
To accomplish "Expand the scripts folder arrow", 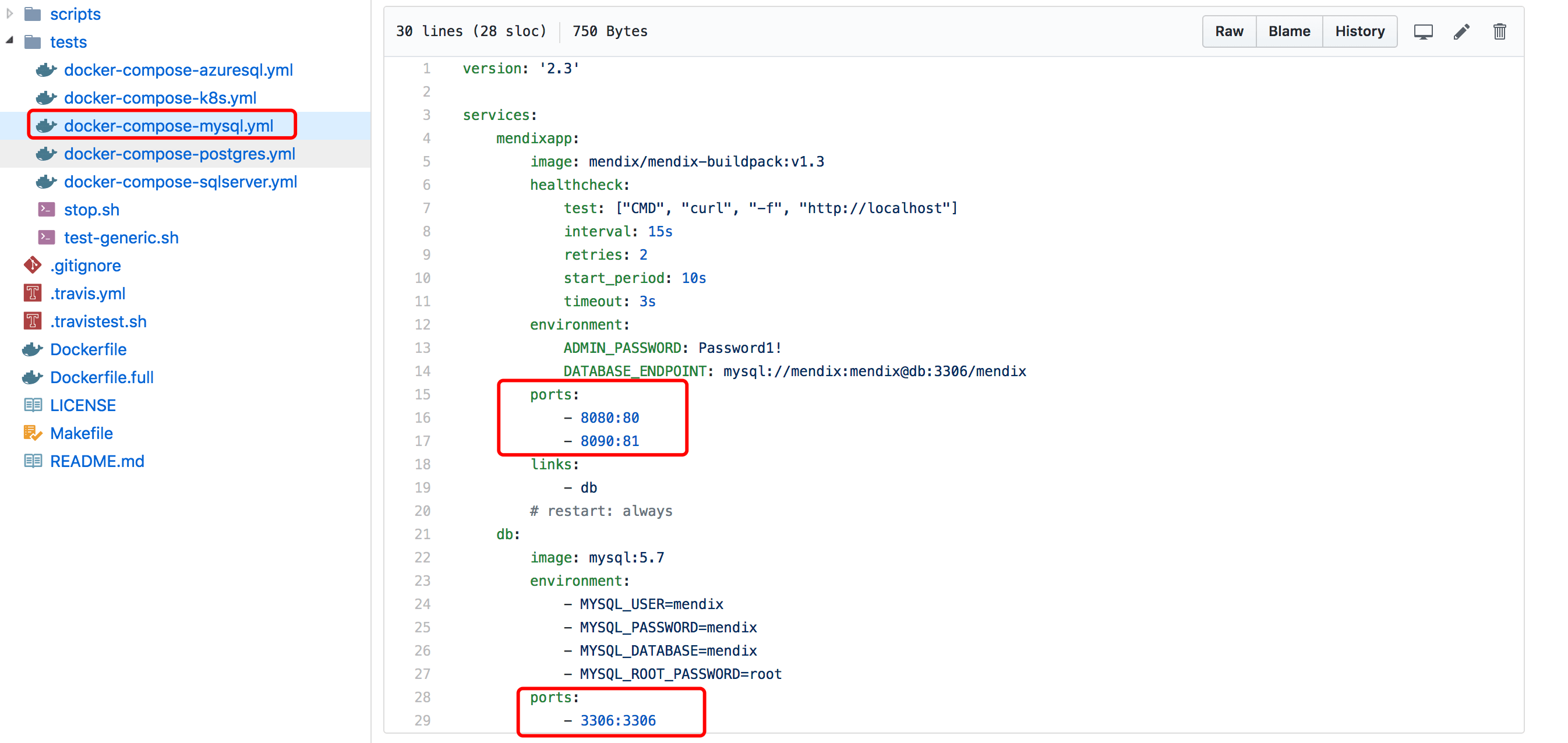I will (10, 13).
